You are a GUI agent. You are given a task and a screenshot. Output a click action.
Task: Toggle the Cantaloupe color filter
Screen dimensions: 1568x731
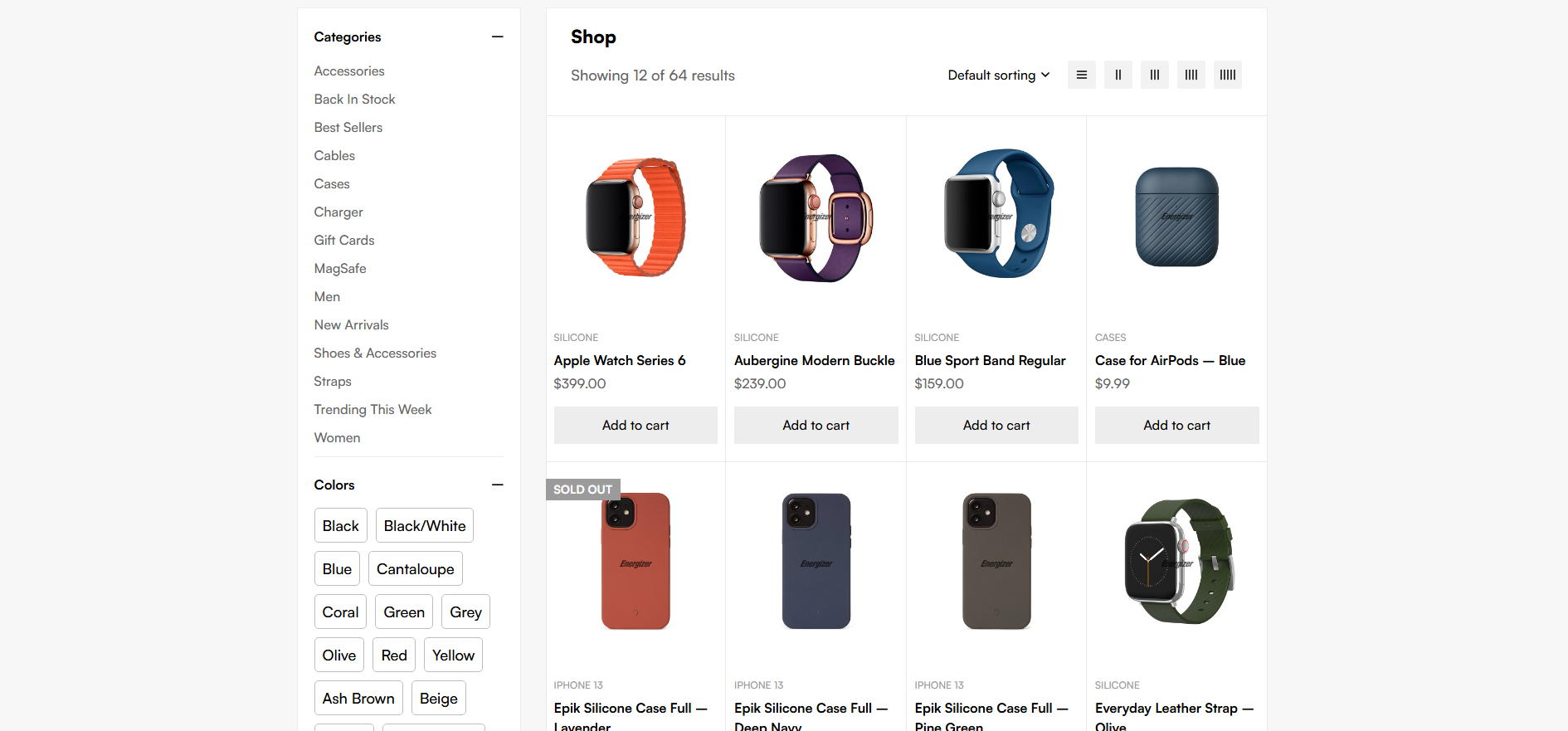pyautogui.click(x=415, y=569)
